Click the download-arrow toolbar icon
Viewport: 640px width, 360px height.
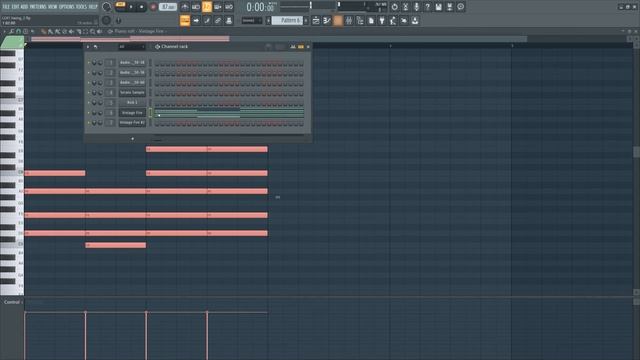coord(415,20)
